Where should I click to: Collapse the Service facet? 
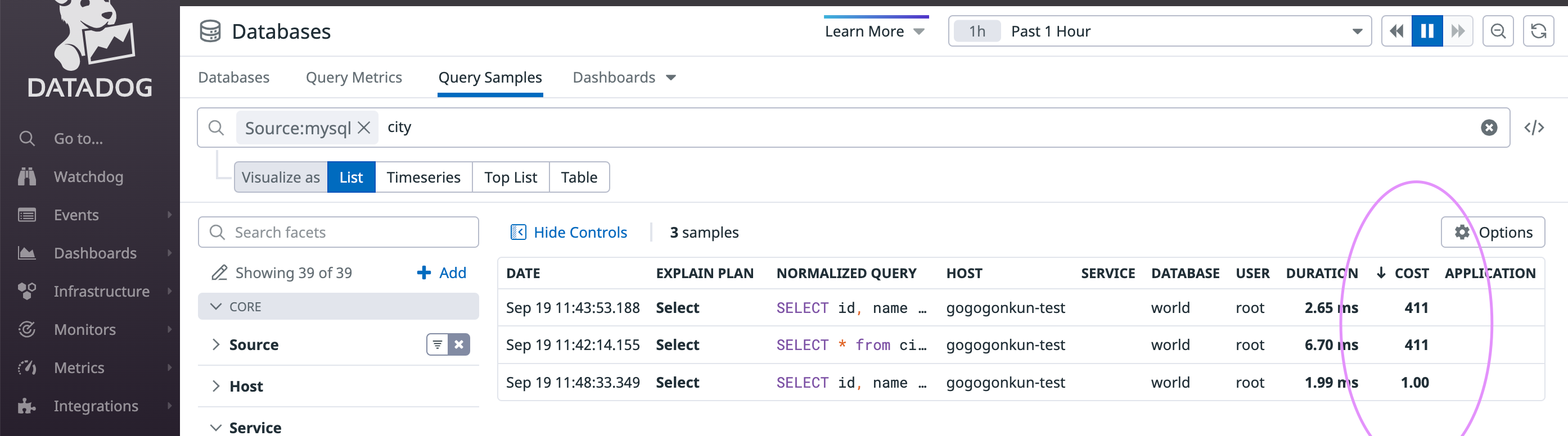tap(215, 428)
